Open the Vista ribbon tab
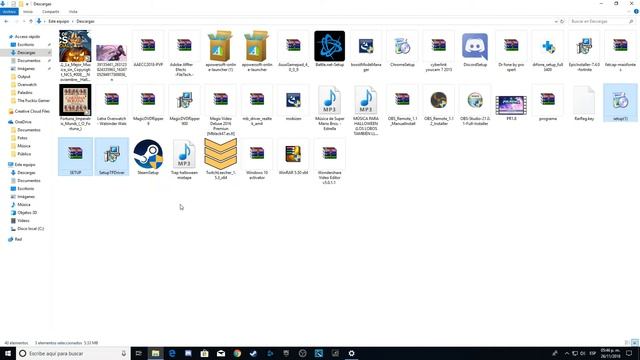The height and width of the screenshot is (360, 640). click(73, 12)
